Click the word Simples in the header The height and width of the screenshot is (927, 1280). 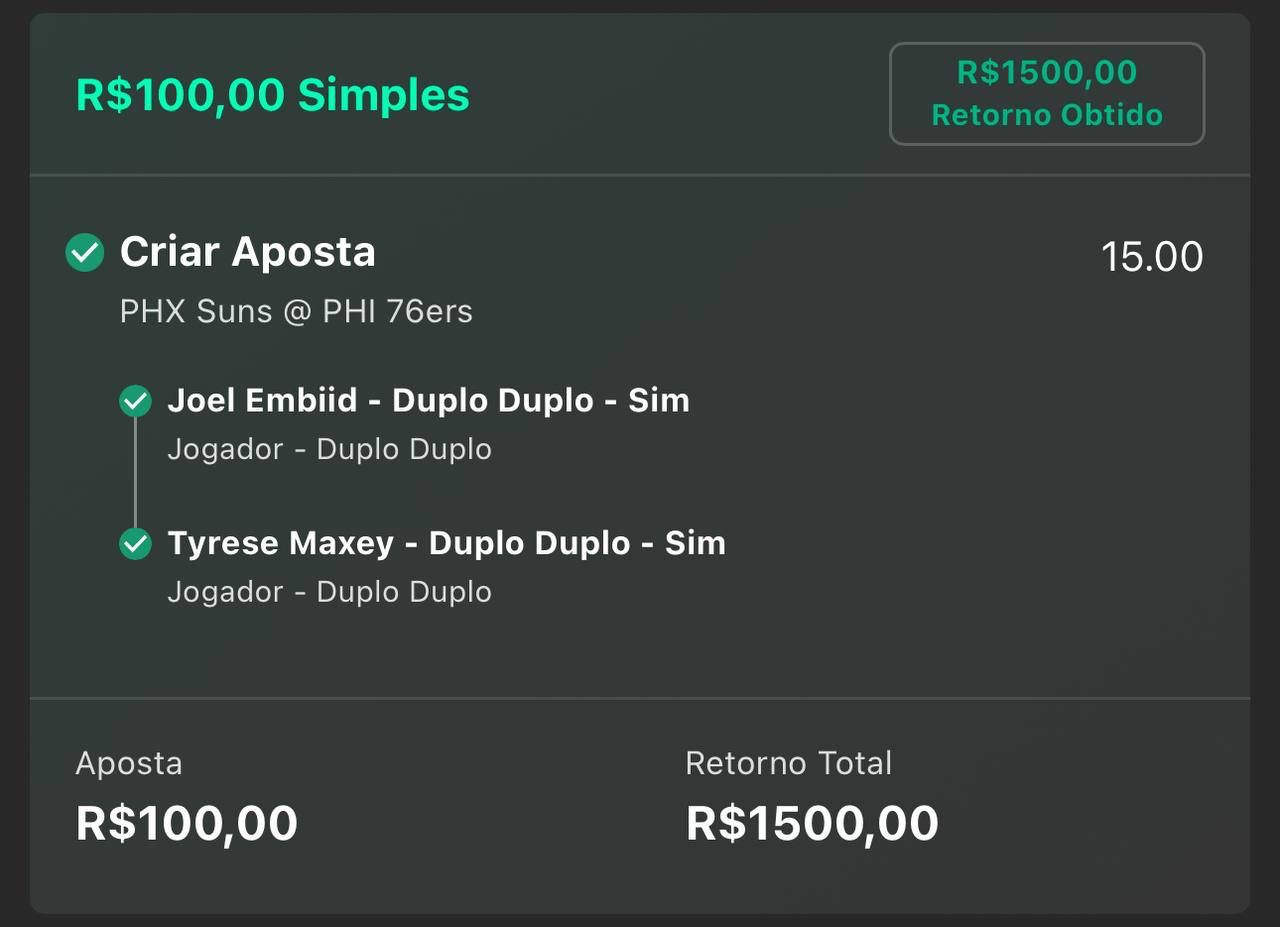(x=384, y=95)
